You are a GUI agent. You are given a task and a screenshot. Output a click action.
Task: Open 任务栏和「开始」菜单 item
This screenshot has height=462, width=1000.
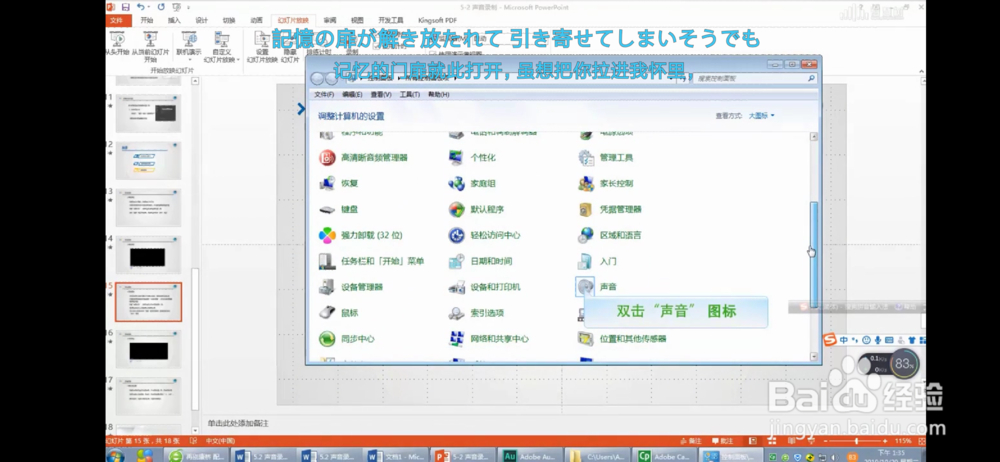(371, 261)
